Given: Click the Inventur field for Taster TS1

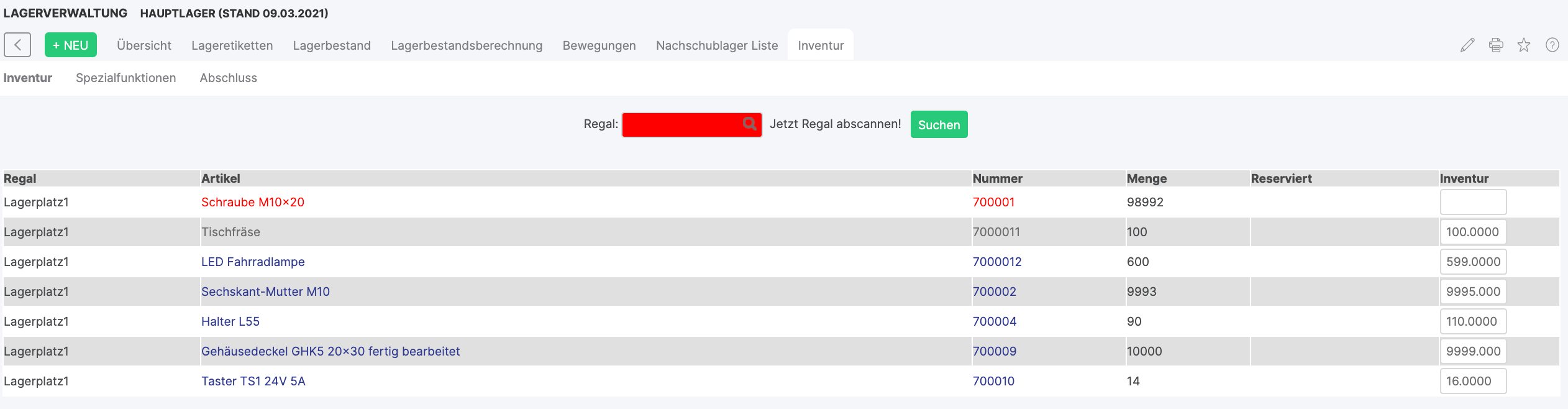Looking at the screenshot, I should 1473,381.
